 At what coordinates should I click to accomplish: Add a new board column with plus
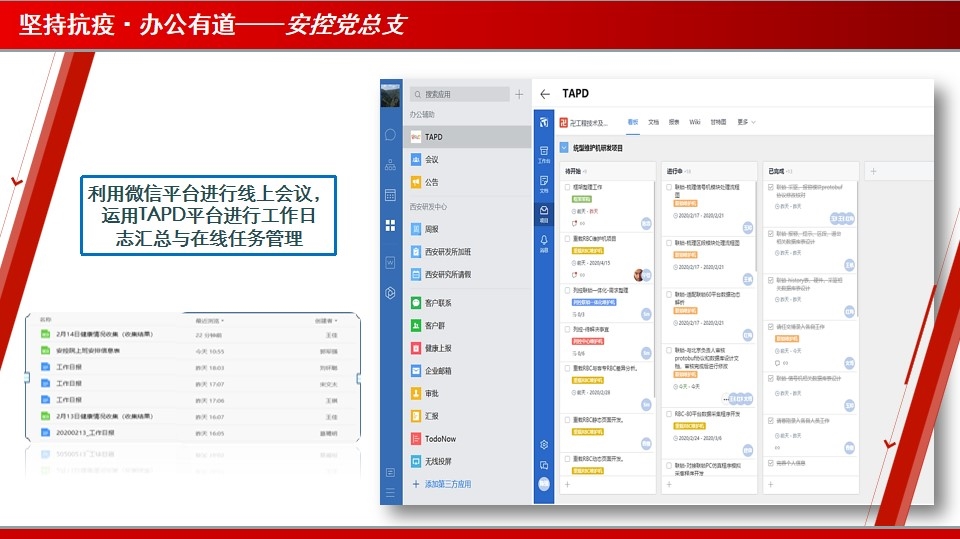pyautogui.click(x=874, y=172)
